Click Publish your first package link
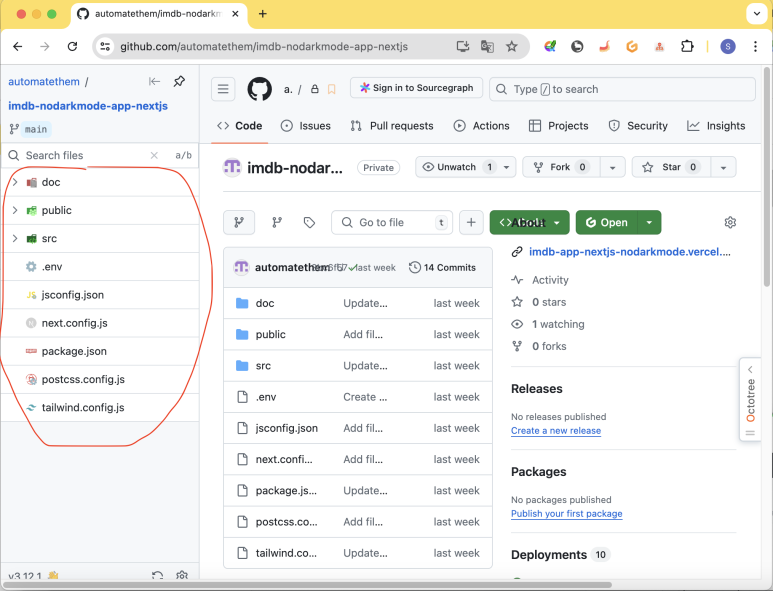773x591 pixels. [566, 514]
